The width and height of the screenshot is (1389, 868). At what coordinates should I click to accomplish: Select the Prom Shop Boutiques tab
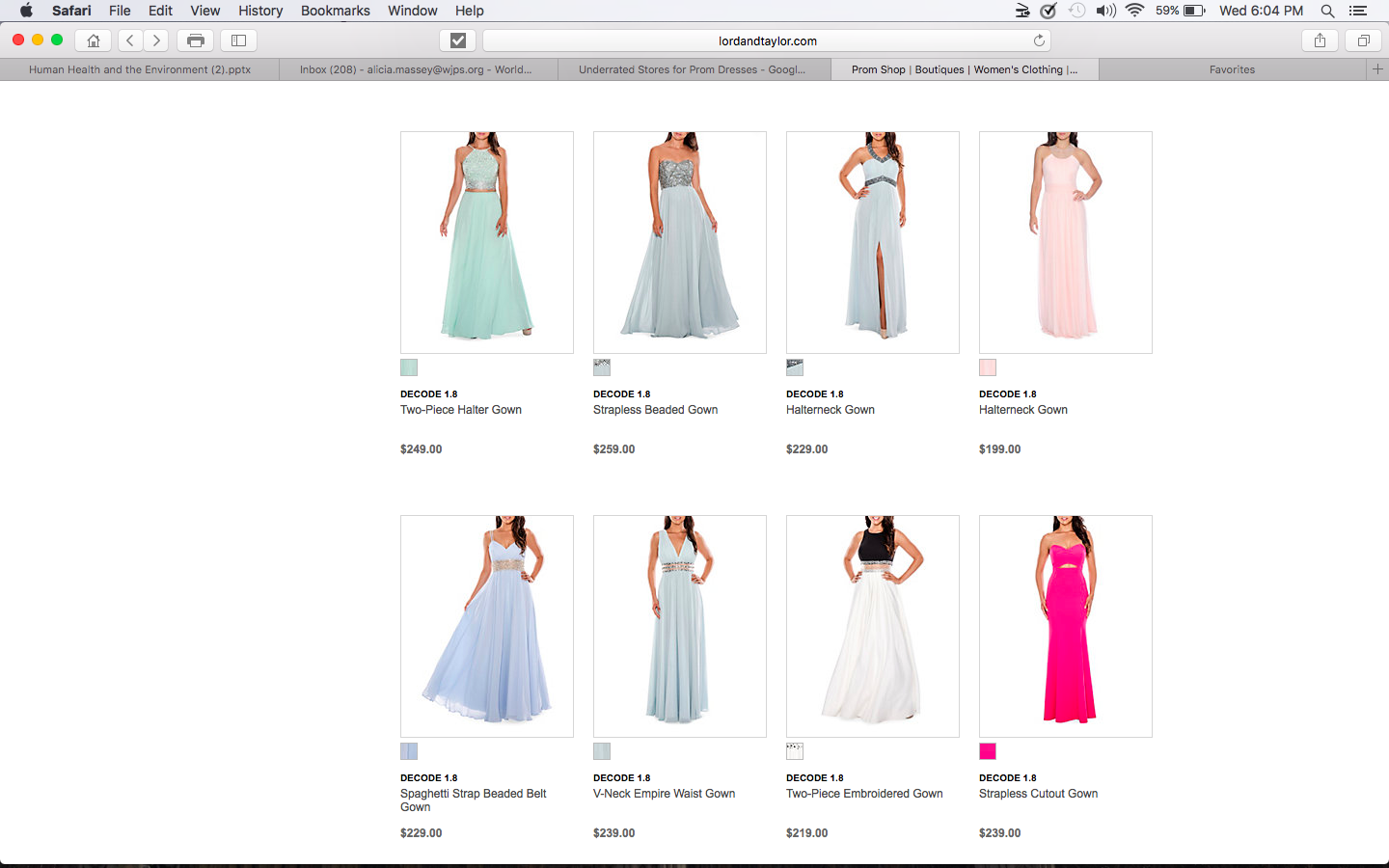(x=965, y=69)
